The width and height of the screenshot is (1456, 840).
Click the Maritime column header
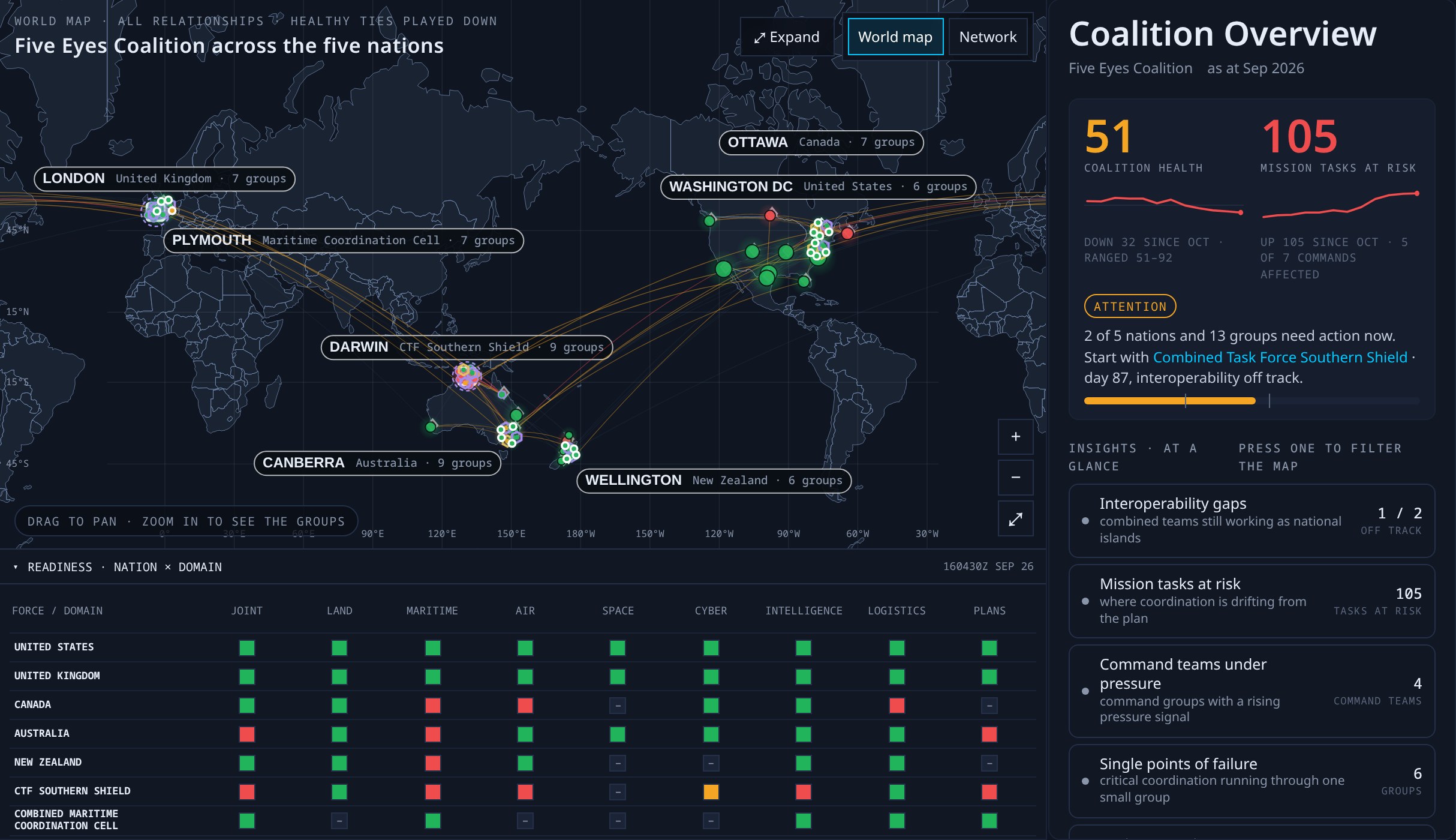pos(432,611)
